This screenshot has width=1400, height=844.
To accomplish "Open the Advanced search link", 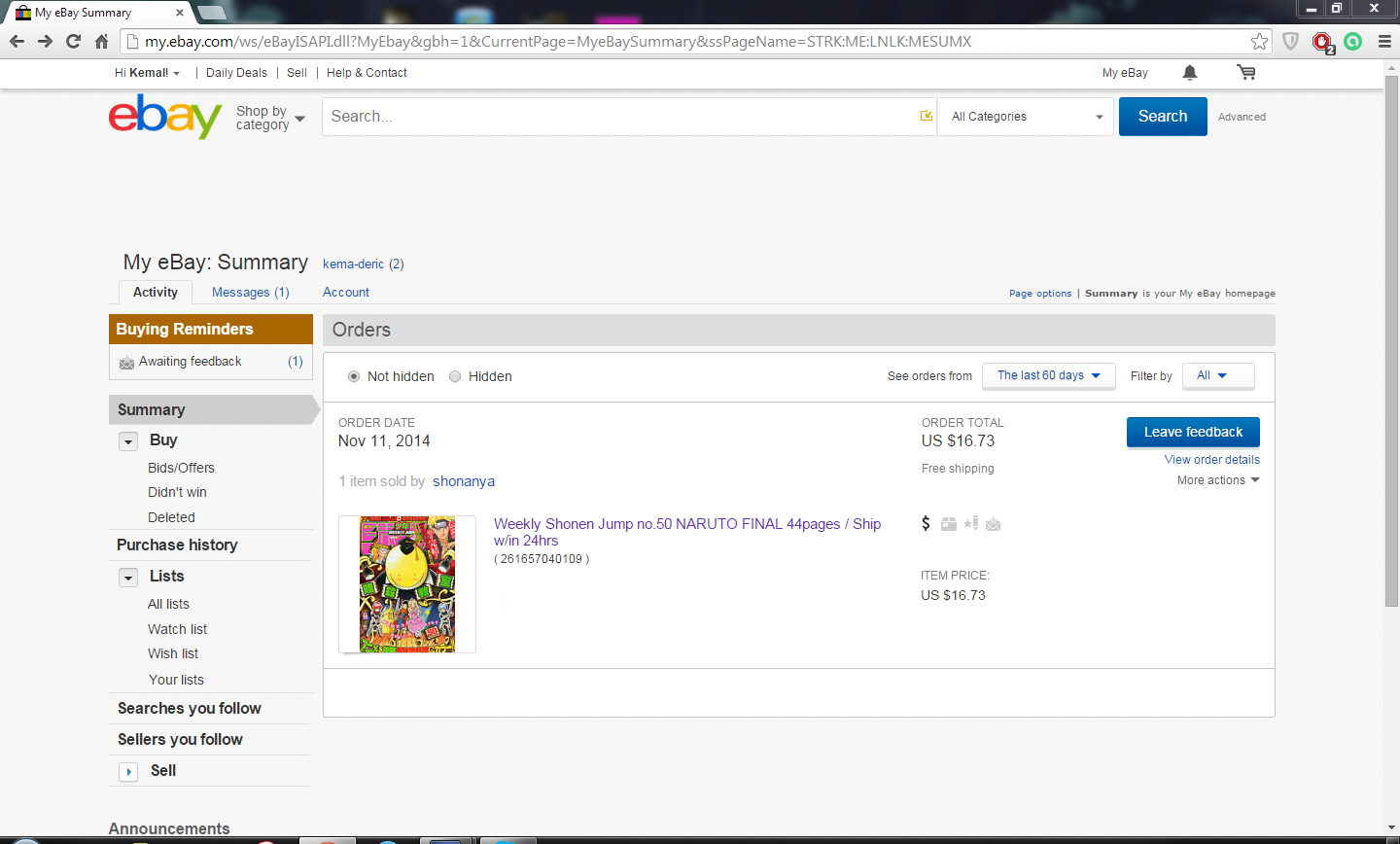I will tap(1242, 117).
